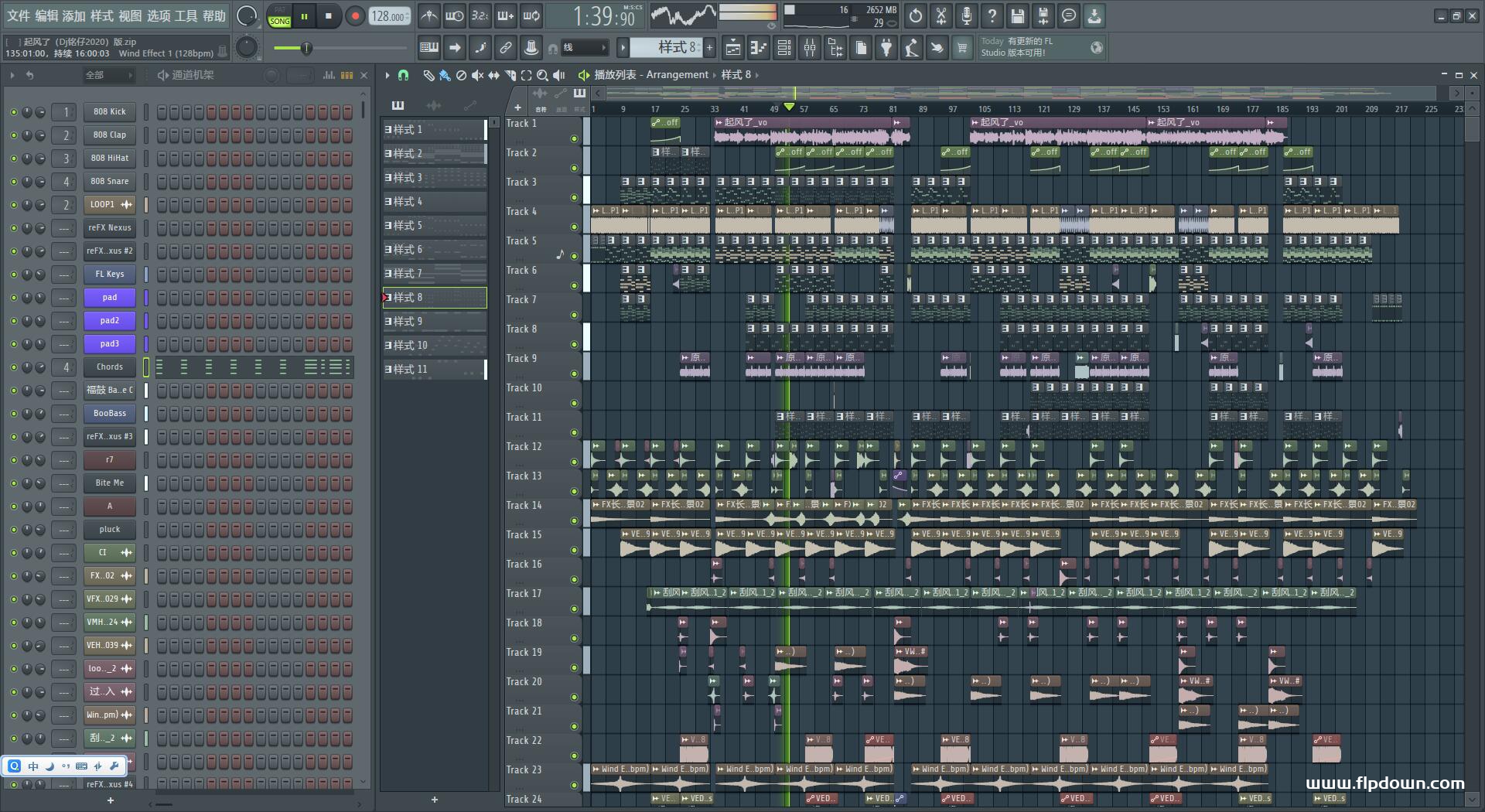
Task: Click the Arrangement breadcrumb in playlist title
Action: (x=677, y=75)
